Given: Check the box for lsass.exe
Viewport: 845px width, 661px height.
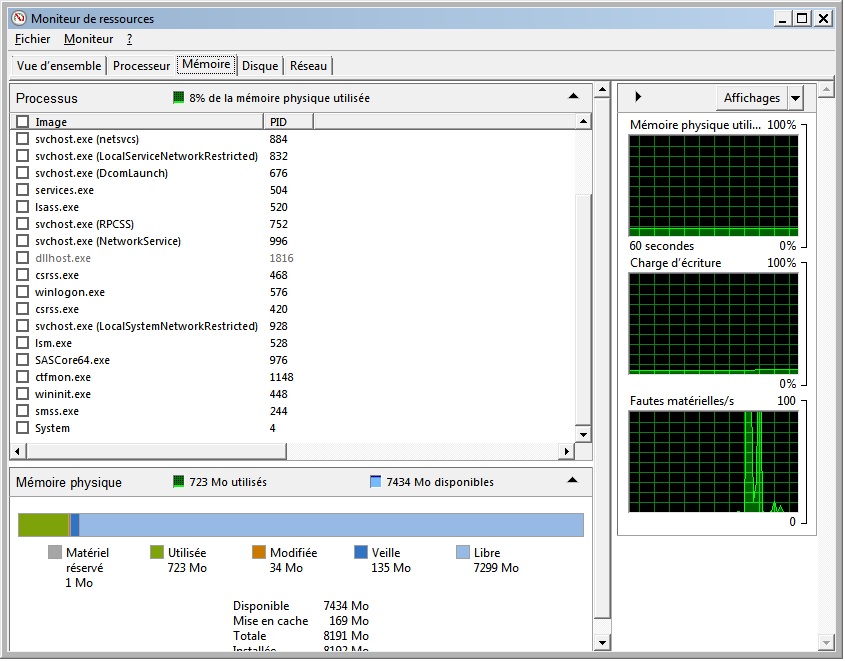Looking at the screenshot, I should pos(23,207).
